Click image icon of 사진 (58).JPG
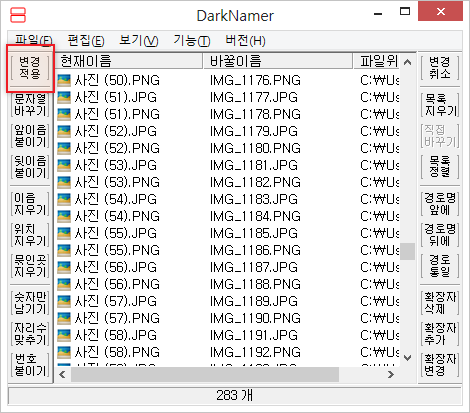 [64, 335]
